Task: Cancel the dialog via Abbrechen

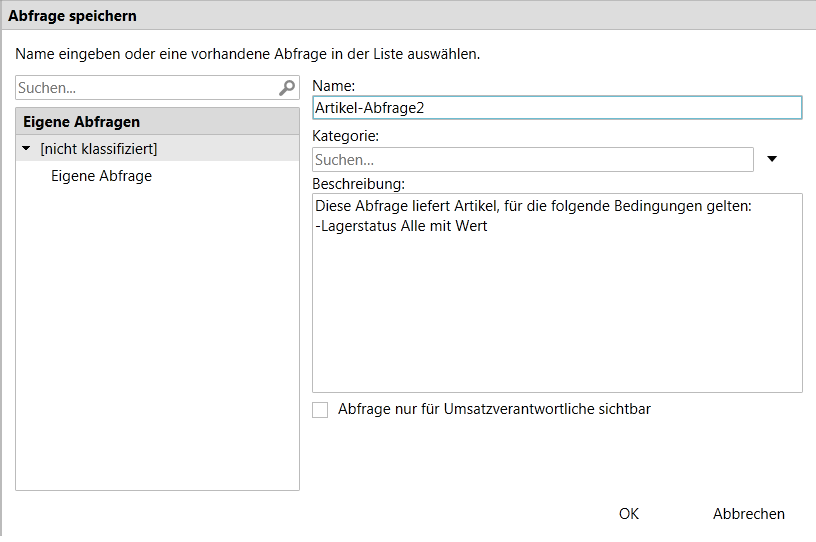Action: coord(748,514)
